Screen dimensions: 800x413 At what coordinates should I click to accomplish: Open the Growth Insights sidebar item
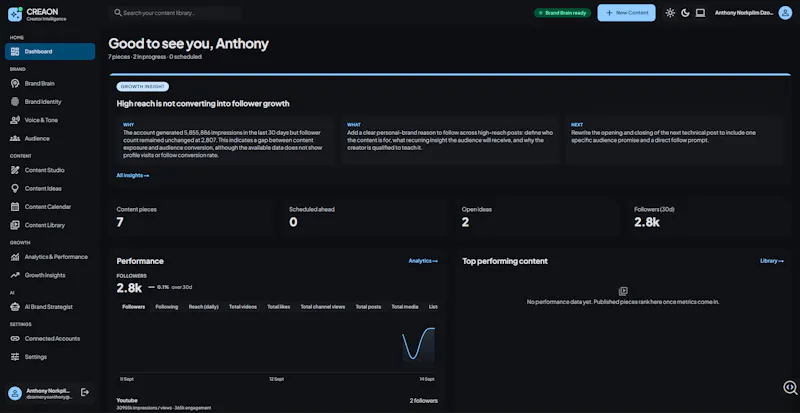[x=50, y=275]
